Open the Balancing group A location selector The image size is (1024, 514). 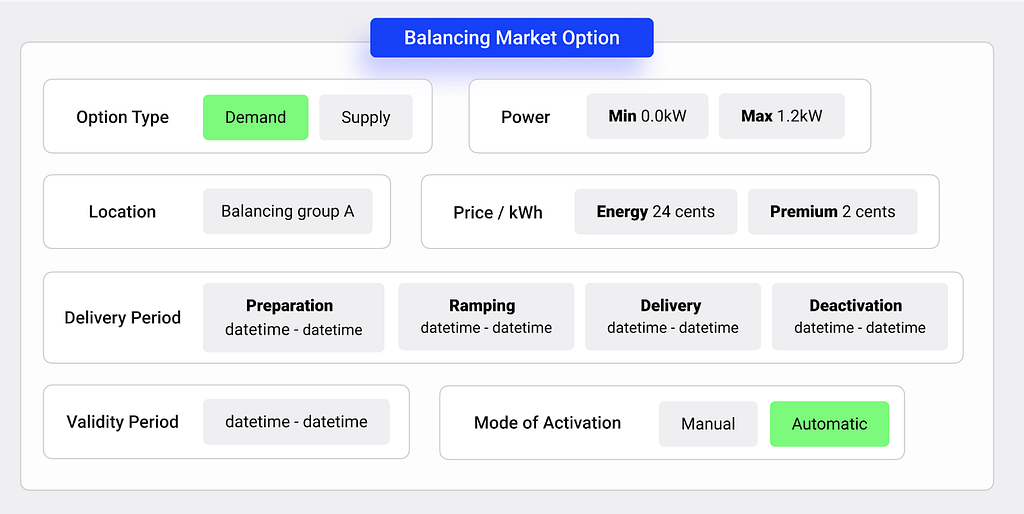(x=287, y=212)
